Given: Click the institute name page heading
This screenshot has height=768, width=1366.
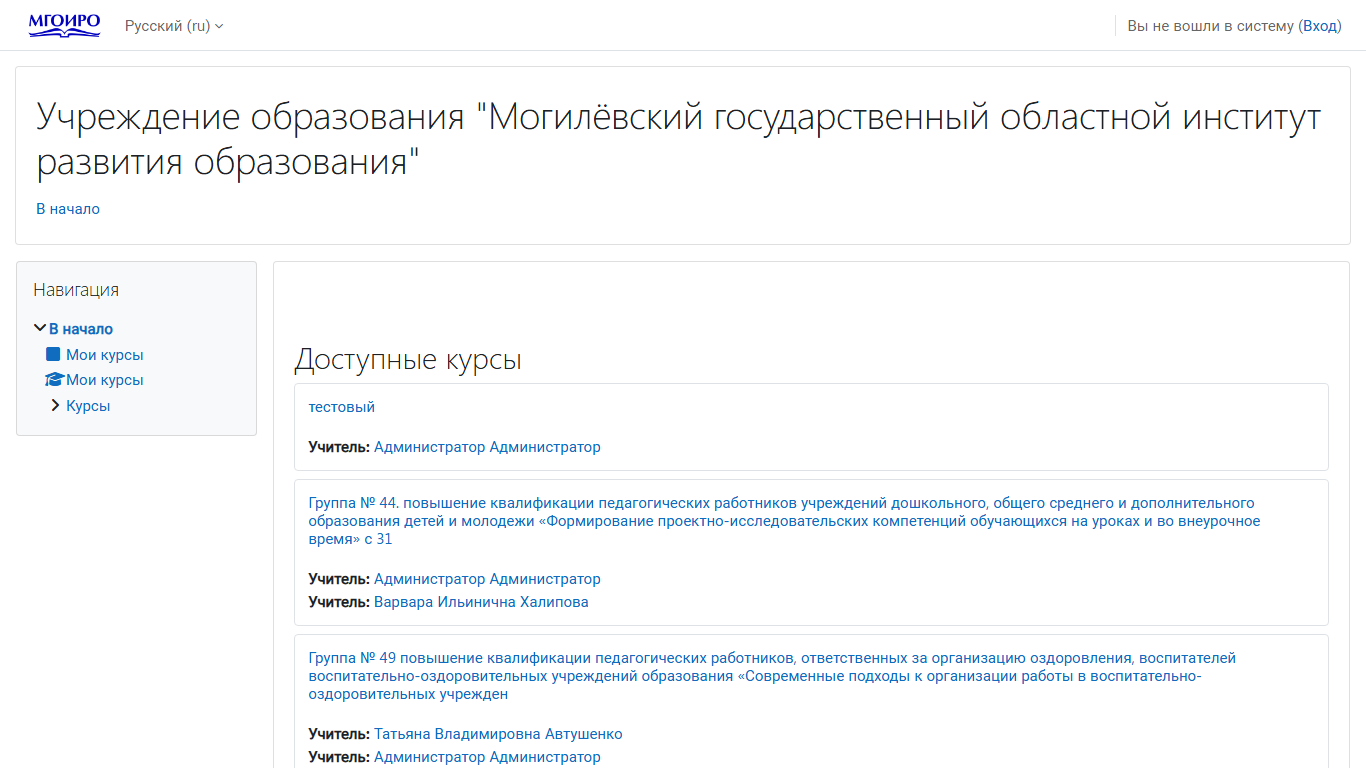Looking at the screenshot, I should (x=679, y=139).
